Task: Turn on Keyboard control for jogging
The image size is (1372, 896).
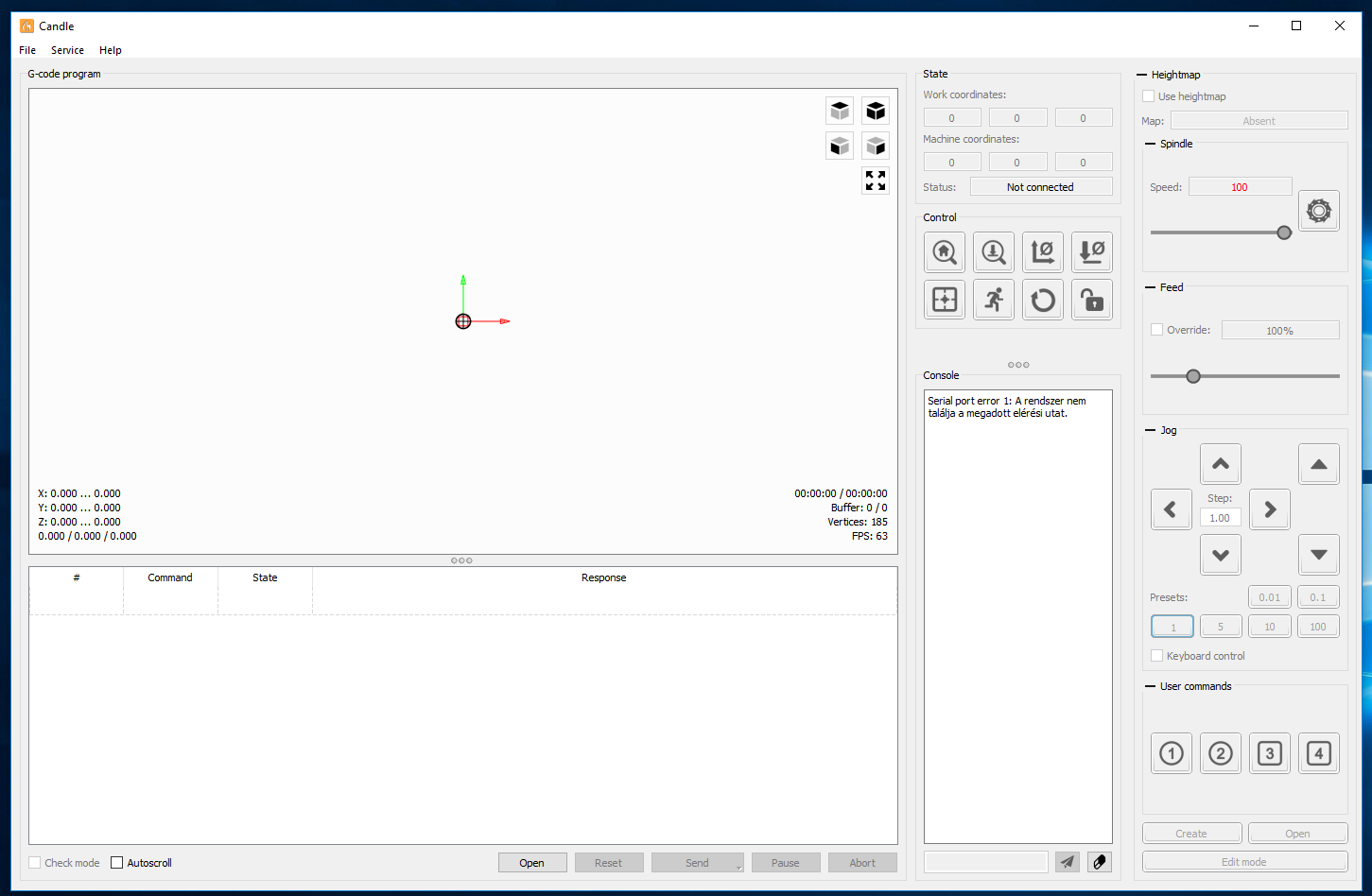Action: (1156, 655)
